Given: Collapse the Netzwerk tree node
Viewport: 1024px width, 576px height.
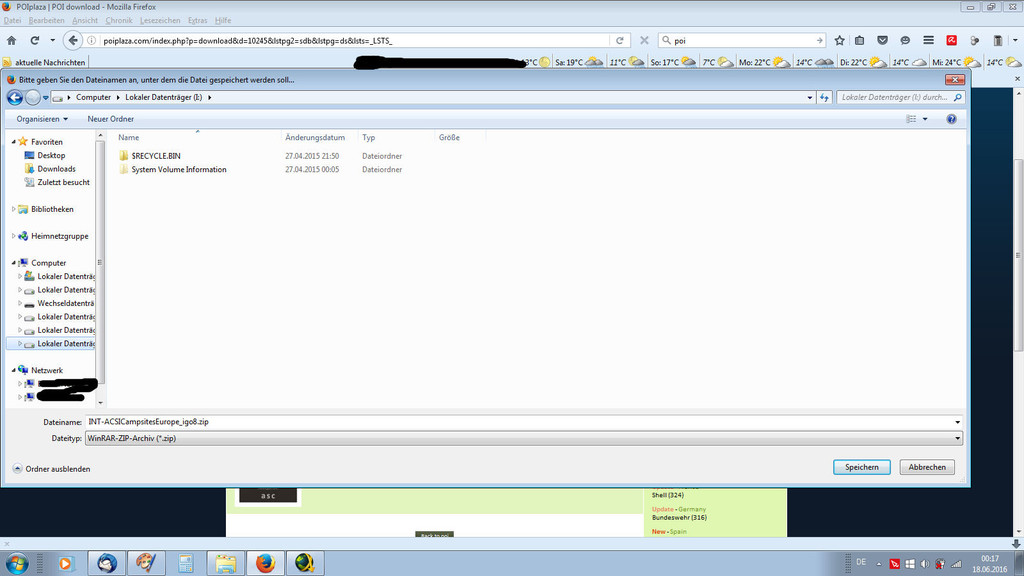Looking at the screenshot, I should tap(14, 370).
